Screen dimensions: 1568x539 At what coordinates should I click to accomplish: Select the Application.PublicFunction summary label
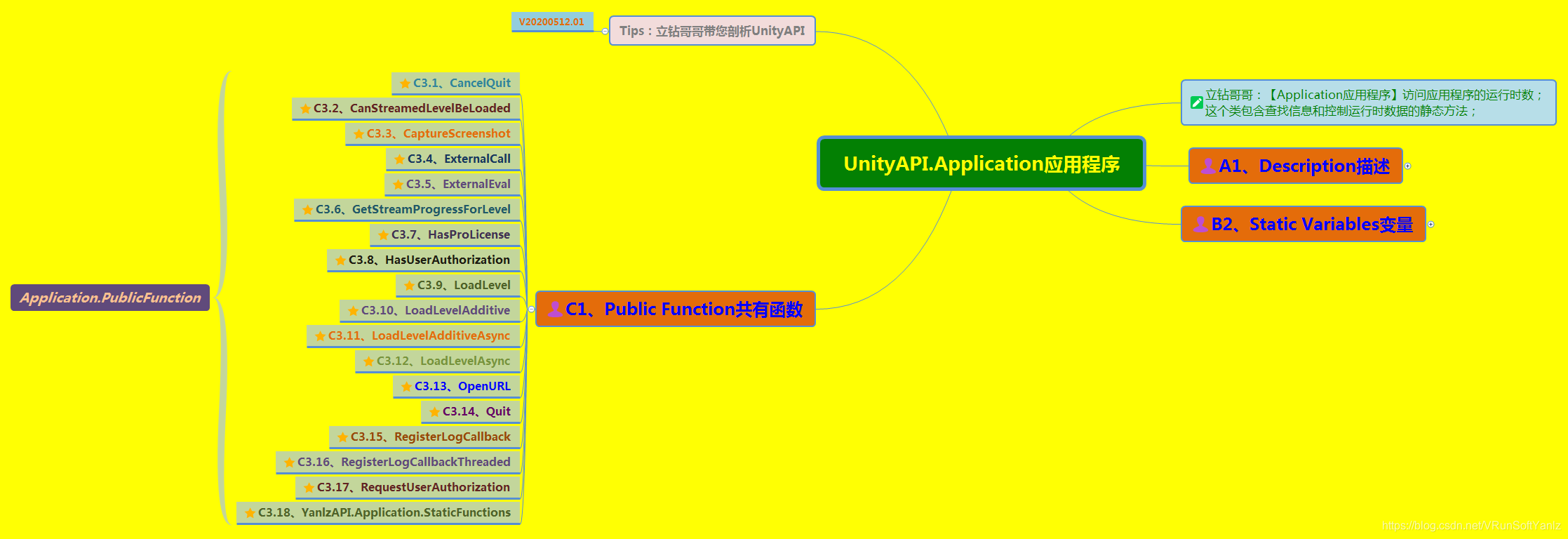pyautogui.click(x=110, y=298)
